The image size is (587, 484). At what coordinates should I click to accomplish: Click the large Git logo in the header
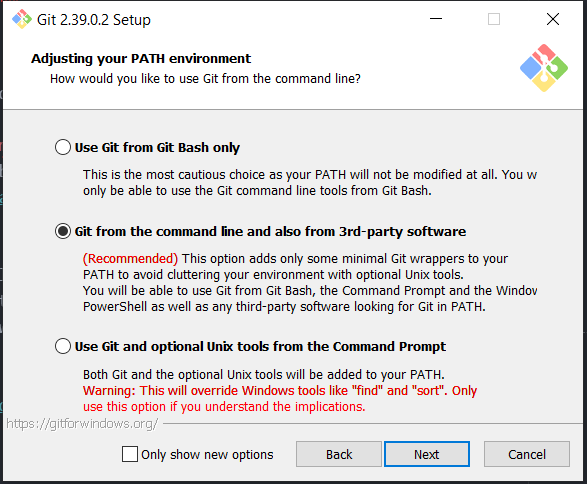coord(544,68)
